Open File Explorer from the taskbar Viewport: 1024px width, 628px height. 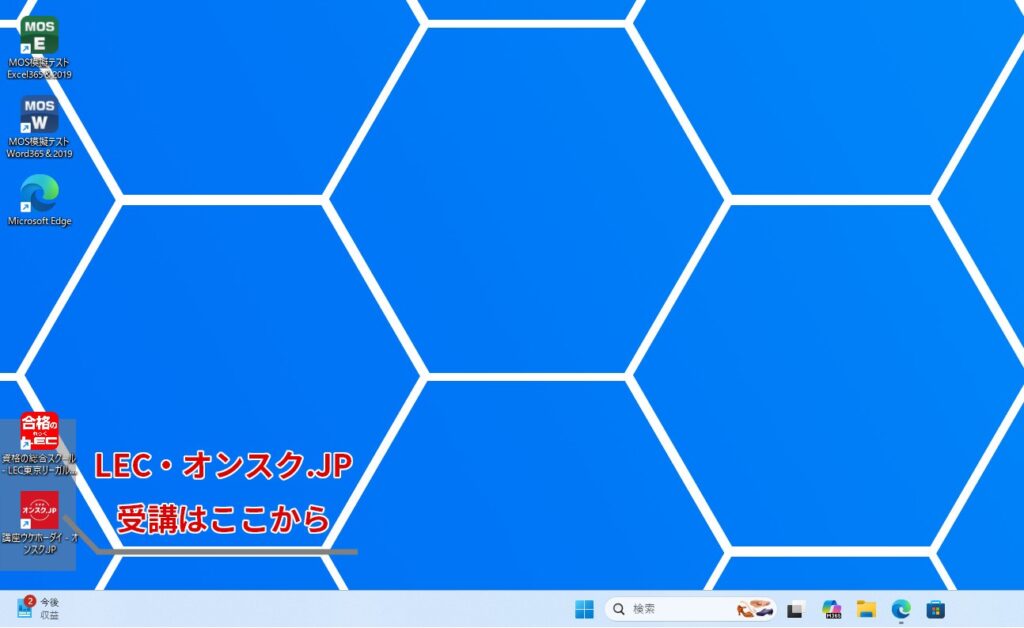tap(866, 609)
